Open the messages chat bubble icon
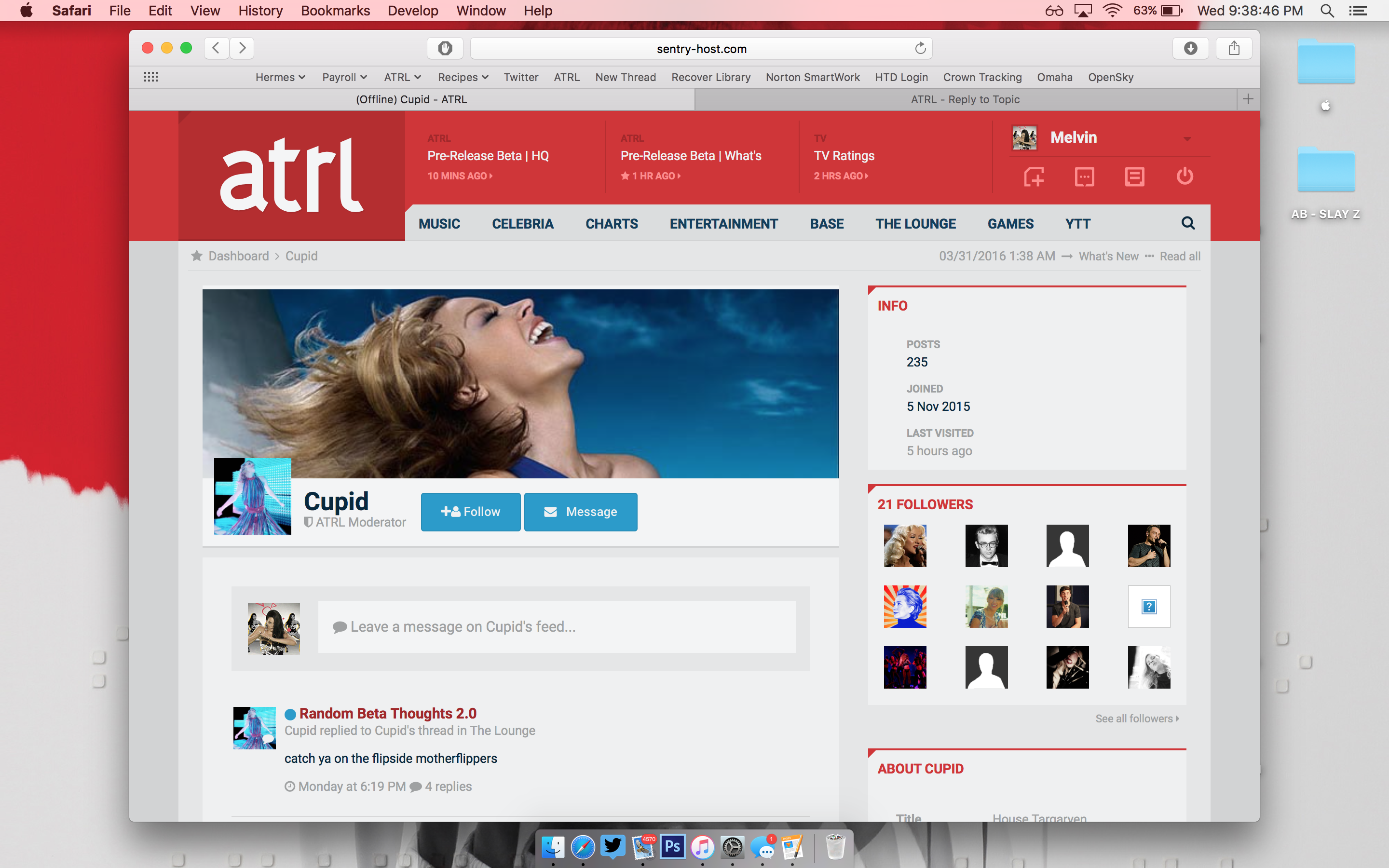 tap(1084, 176)
